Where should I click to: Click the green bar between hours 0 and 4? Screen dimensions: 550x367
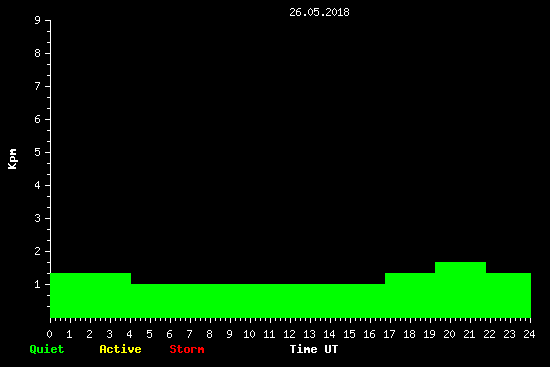[90, 295]
